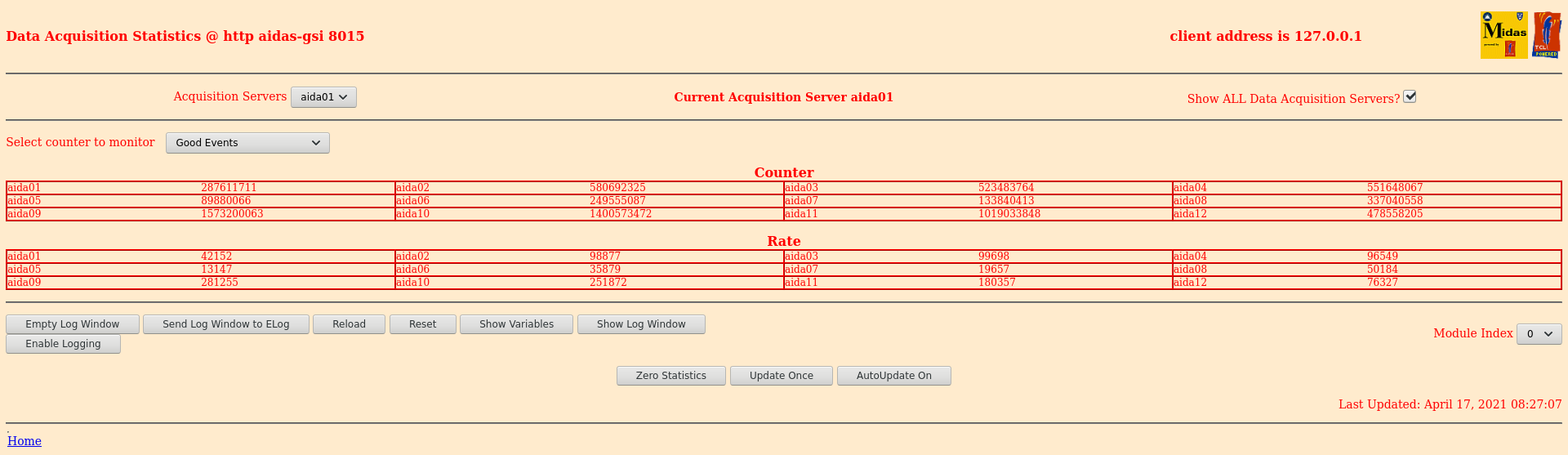Click the Empty Log Window button
The image size is (1568, 455).
coord(73,324)
